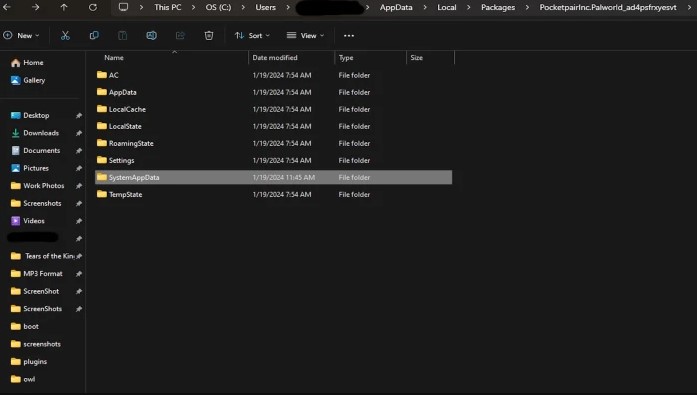Image resolution: width=697 pixels, height=395 pixels.
Task: Sort by the Type column header
Action: click(346, 58)
